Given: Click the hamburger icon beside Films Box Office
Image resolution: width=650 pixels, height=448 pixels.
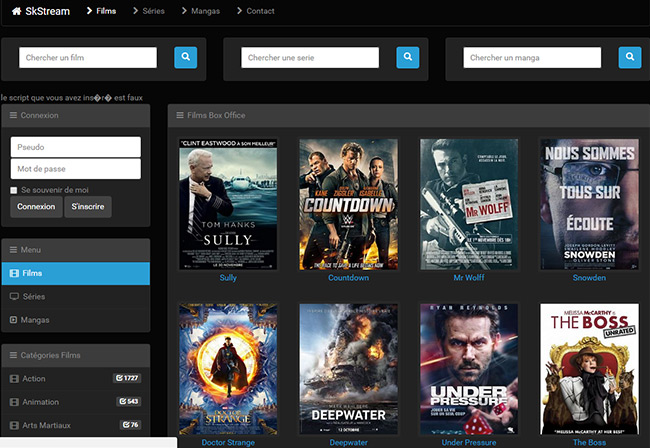Looking at the screenshot, I should tap(180, 115).
